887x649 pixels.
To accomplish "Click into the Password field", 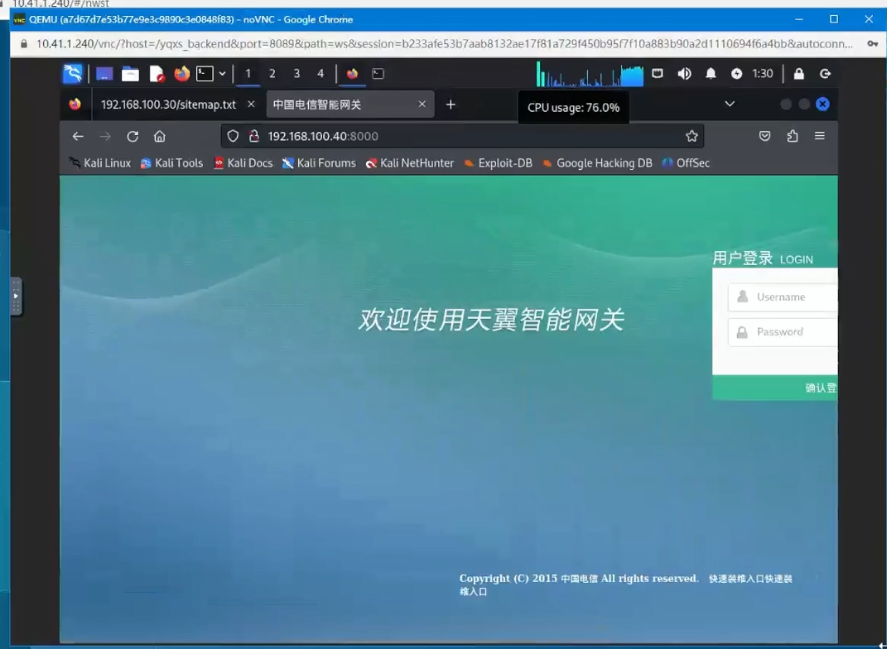I will pos(783,332).
